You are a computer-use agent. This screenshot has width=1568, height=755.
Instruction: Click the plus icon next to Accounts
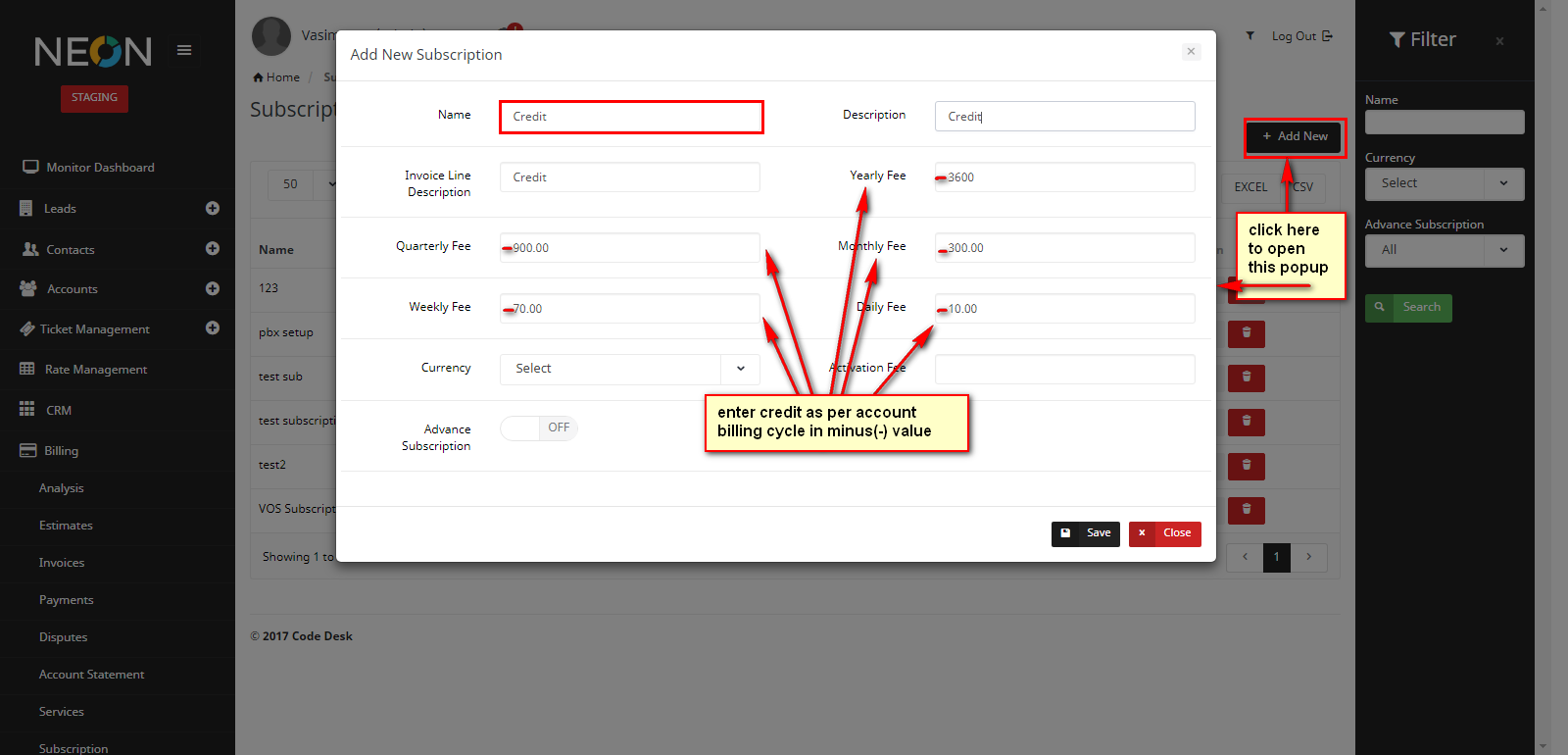point(213,288)
